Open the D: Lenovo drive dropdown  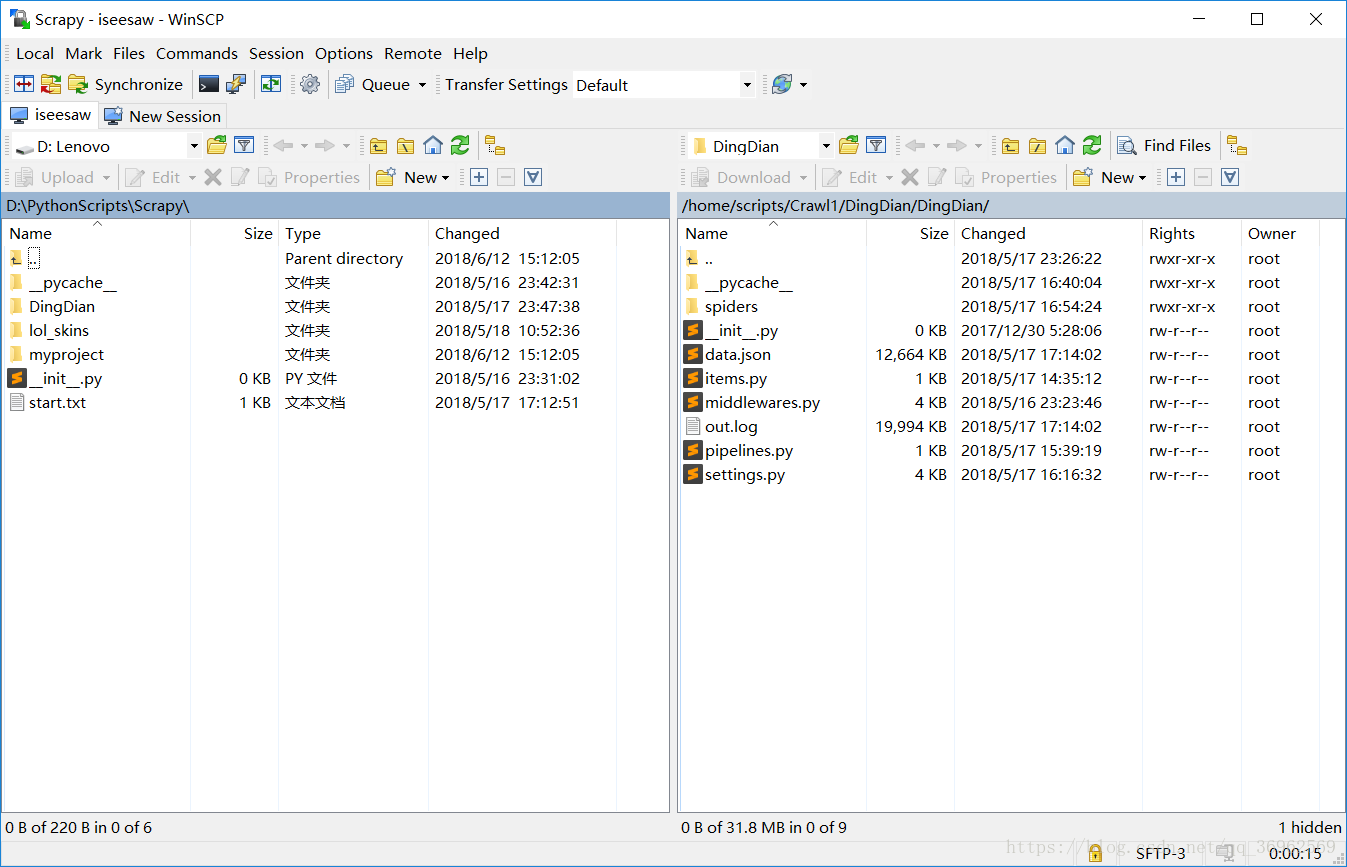coord(194,146)
